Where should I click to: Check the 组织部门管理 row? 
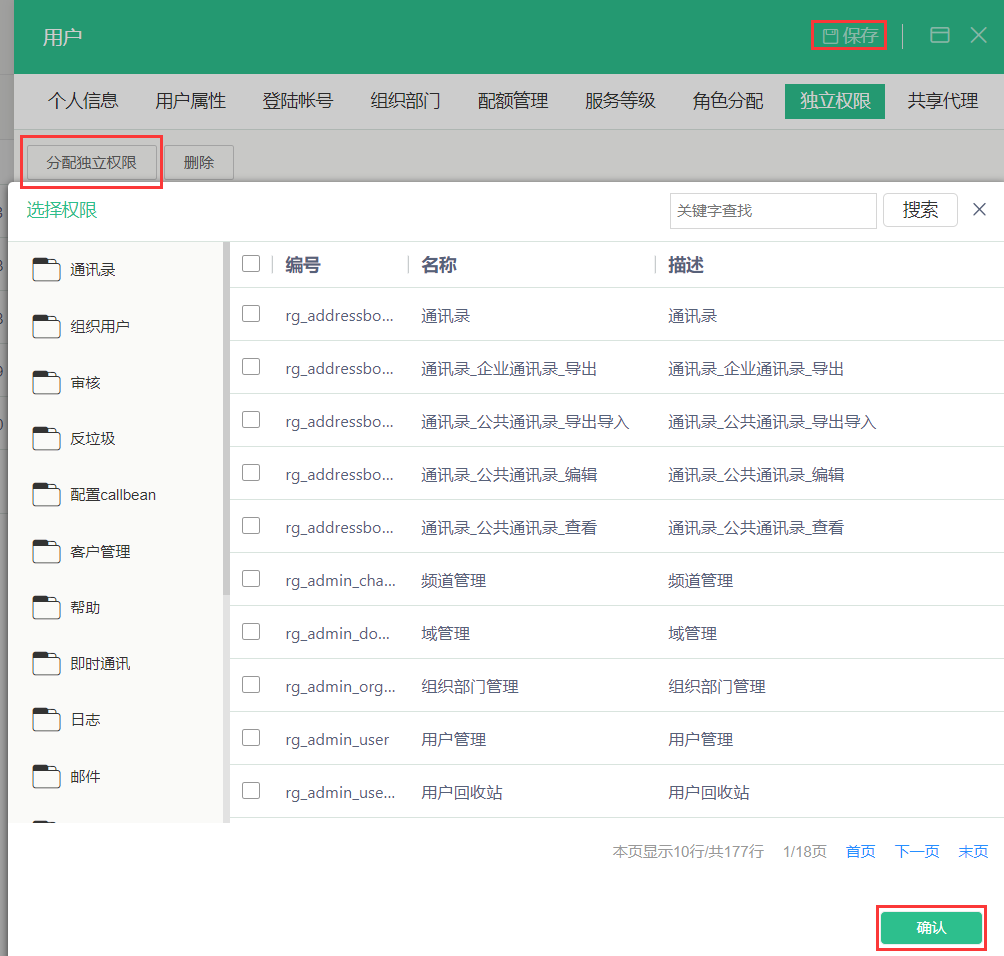(x=251, y=685)
